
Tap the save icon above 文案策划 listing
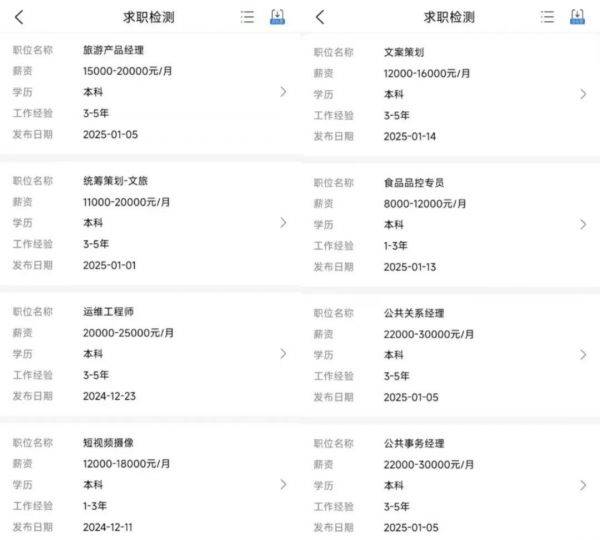[577, 17]
